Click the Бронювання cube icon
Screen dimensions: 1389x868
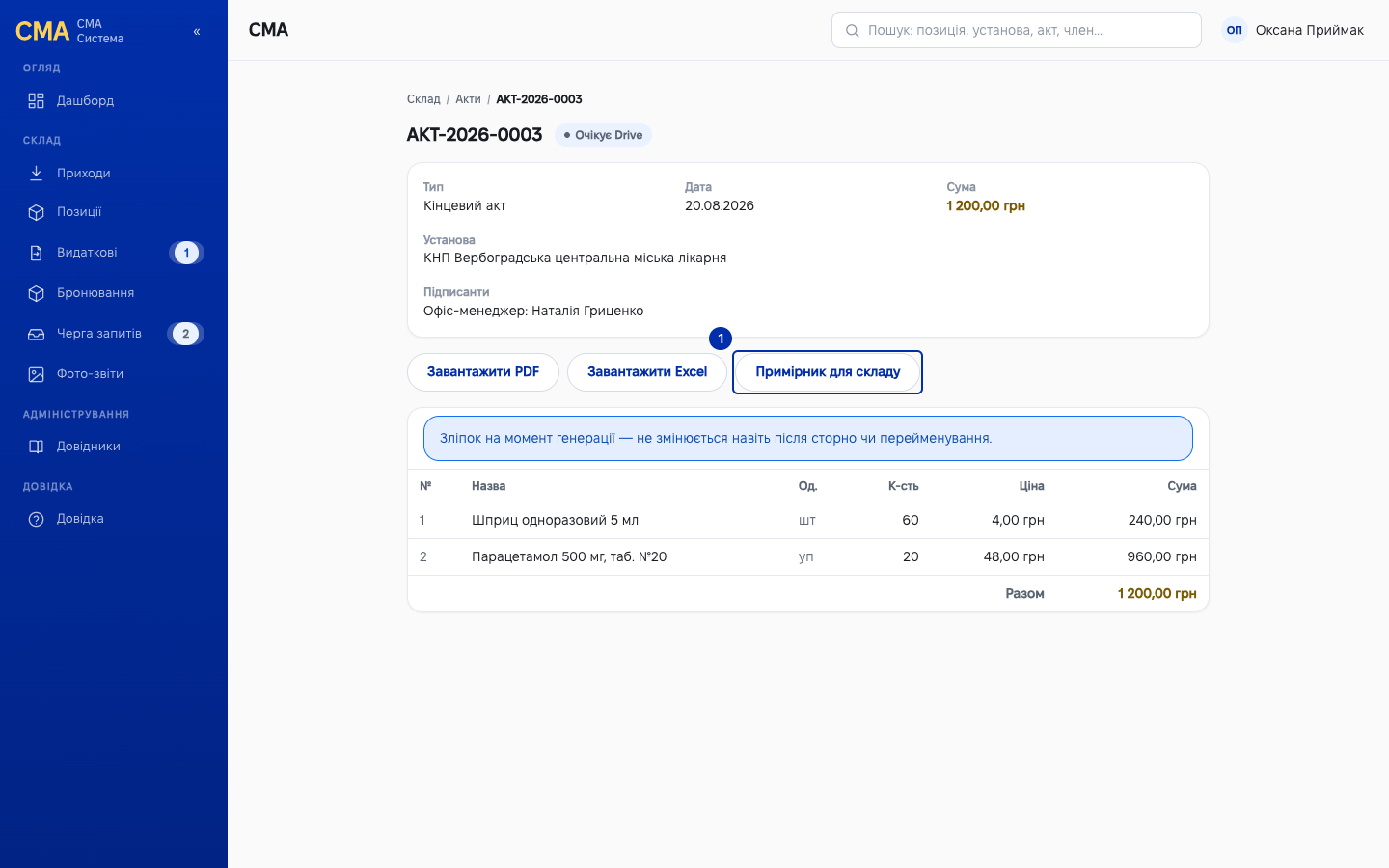pos(36,293)
